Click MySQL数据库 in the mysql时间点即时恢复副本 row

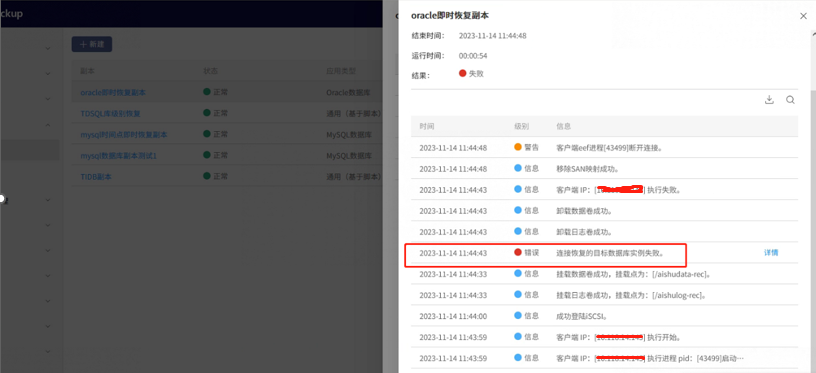tap(349, 135)
